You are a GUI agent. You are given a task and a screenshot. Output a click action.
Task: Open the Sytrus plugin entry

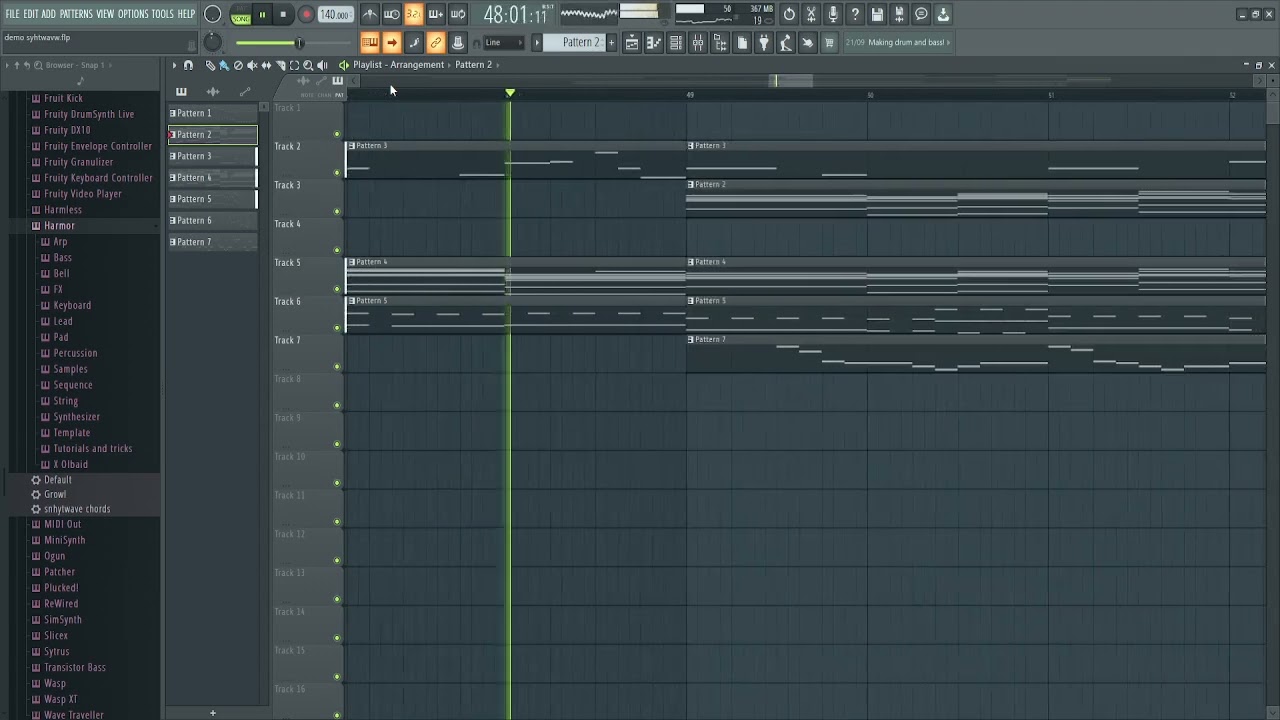(56, 651)
